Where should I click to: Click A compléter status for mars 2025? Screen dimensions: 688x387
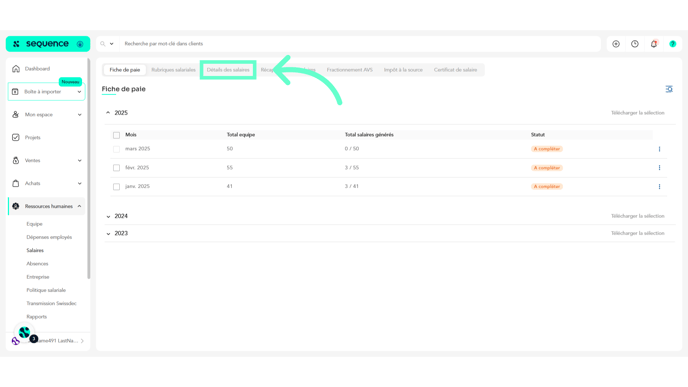pyautogui.click(x=547, y=149)
